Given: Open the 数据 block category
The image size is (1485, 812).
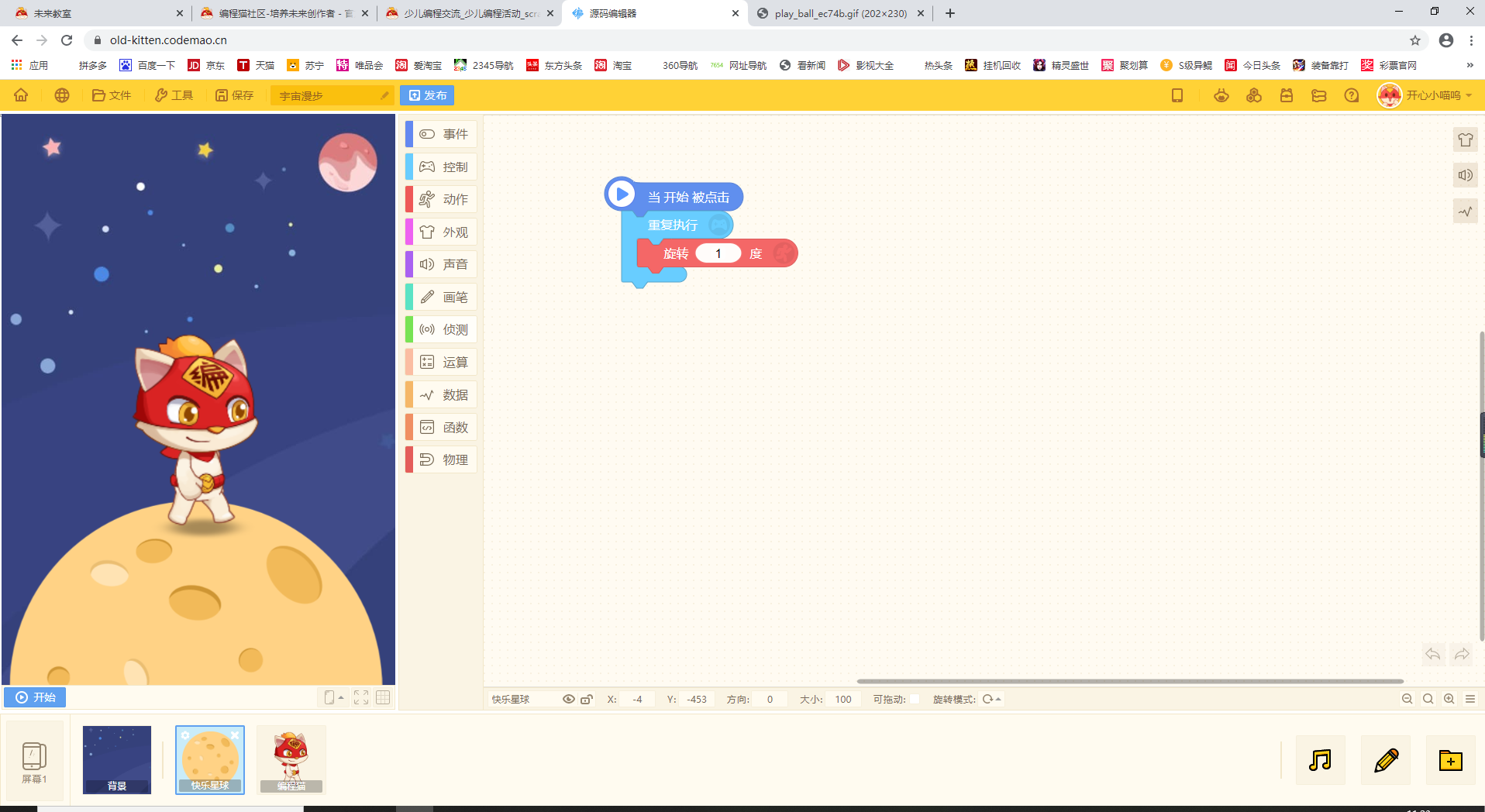Looking at the screenshot, I should 442,394.
